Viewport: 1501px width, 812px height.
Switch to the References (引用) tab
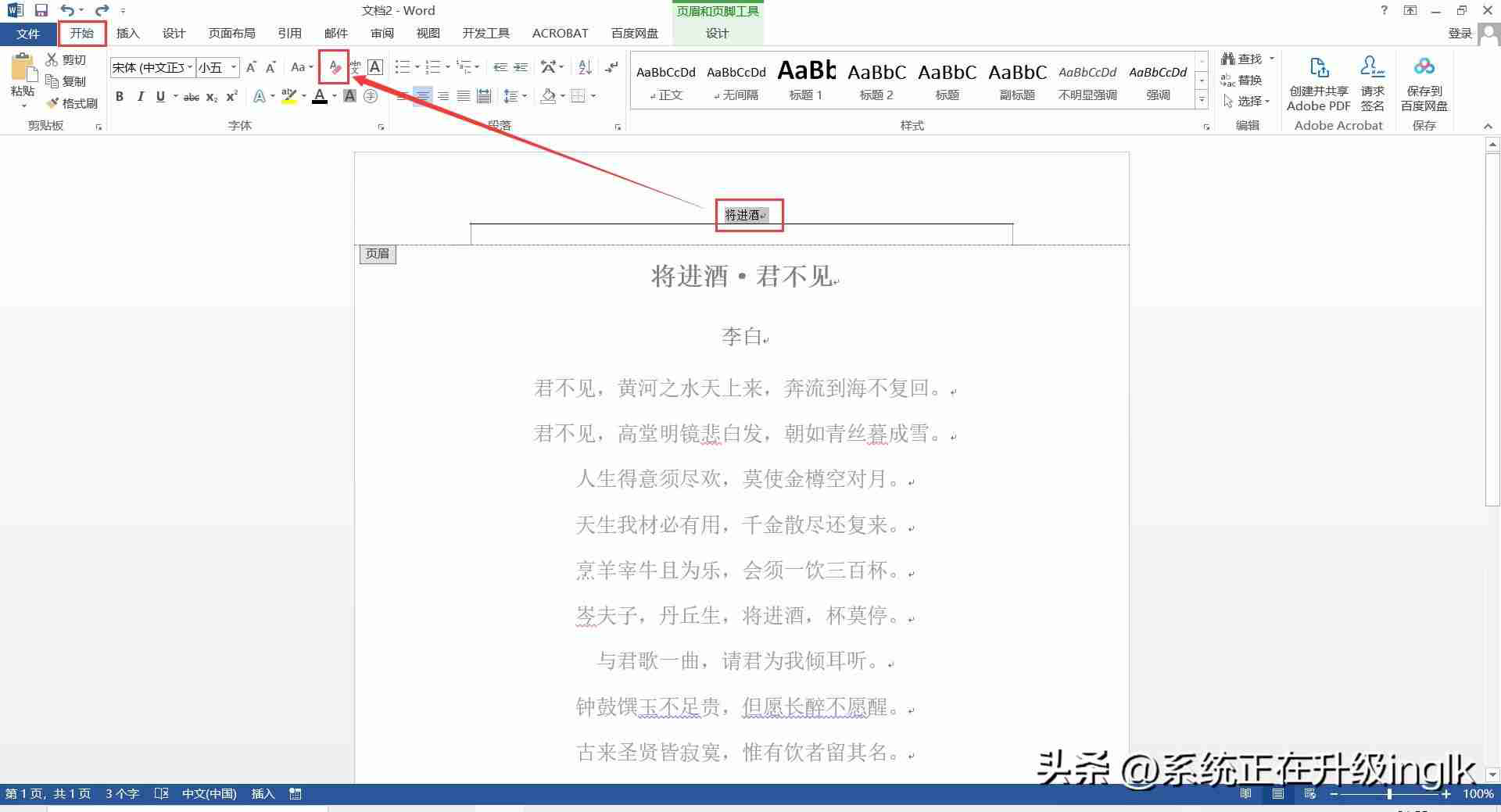pos(289,34)
